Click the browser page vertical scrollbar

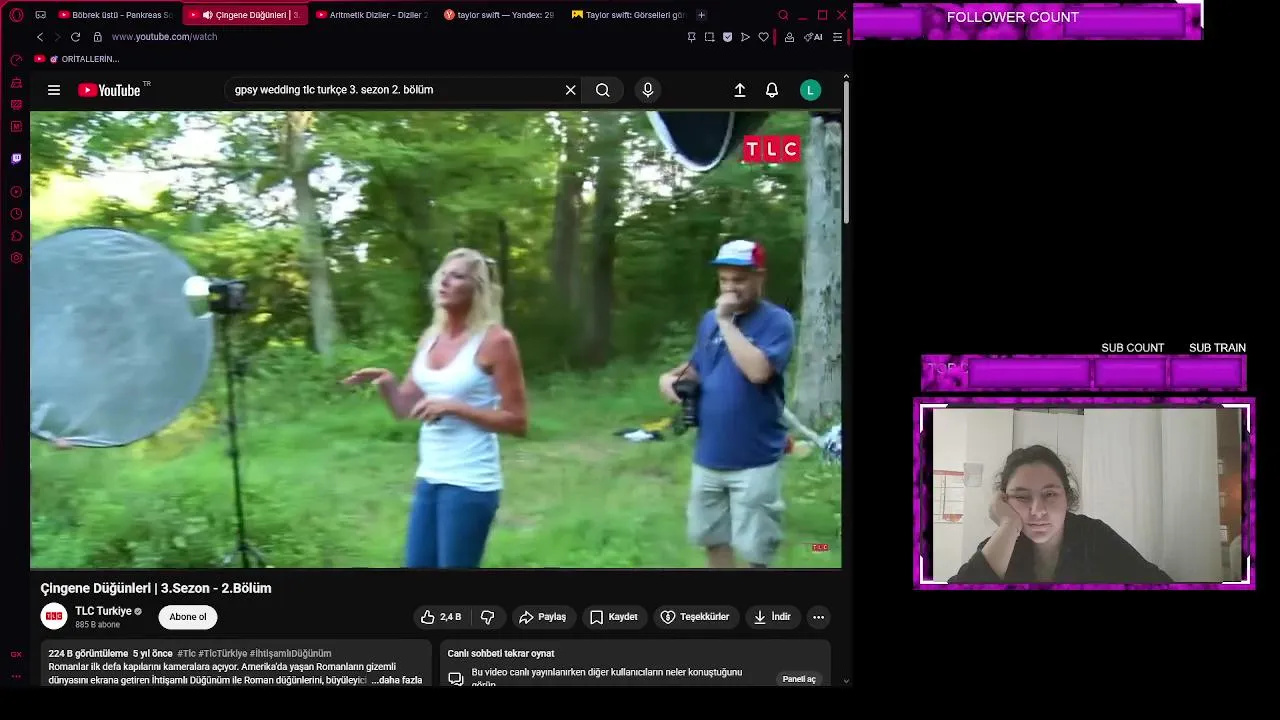coord(846,150)
